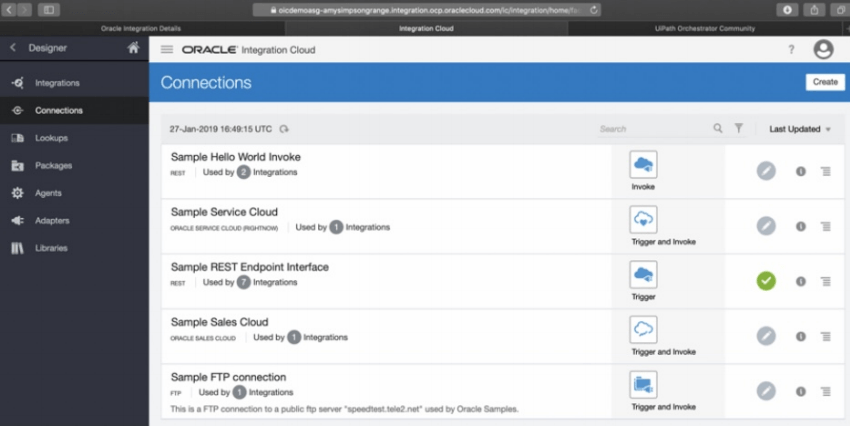Image resolution: width=850 pixels, height=427 pixels.
Task: Open the filter funnel icon
Action: [739, 129]
